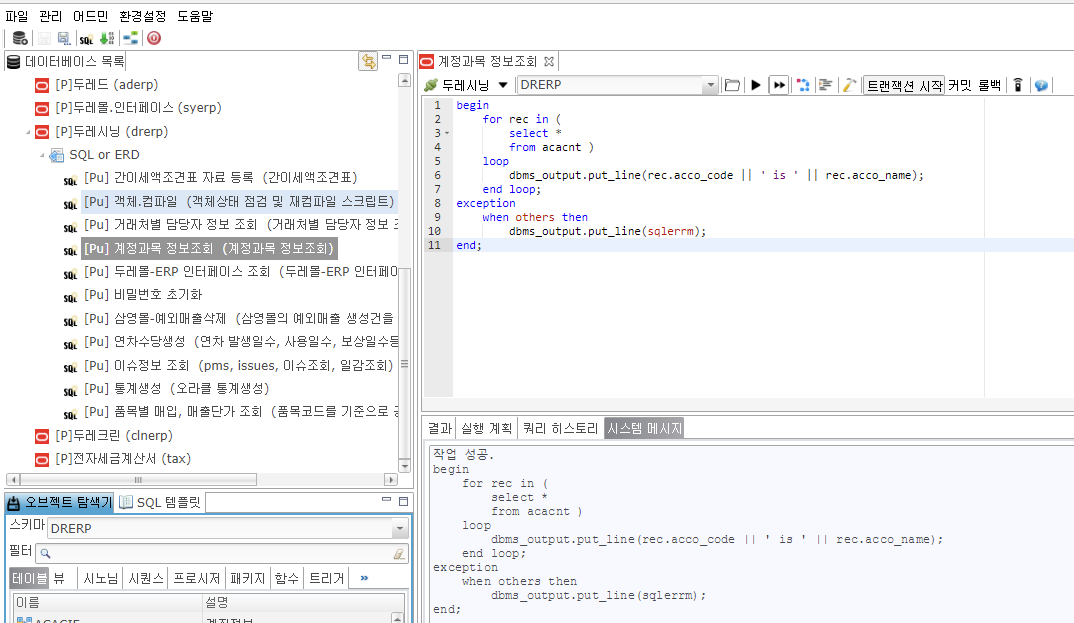This screenshot has width=1074, height=623.
Task: Run all statements using the double-play icon
Action: pyautogui.click(x=780, y=85)
